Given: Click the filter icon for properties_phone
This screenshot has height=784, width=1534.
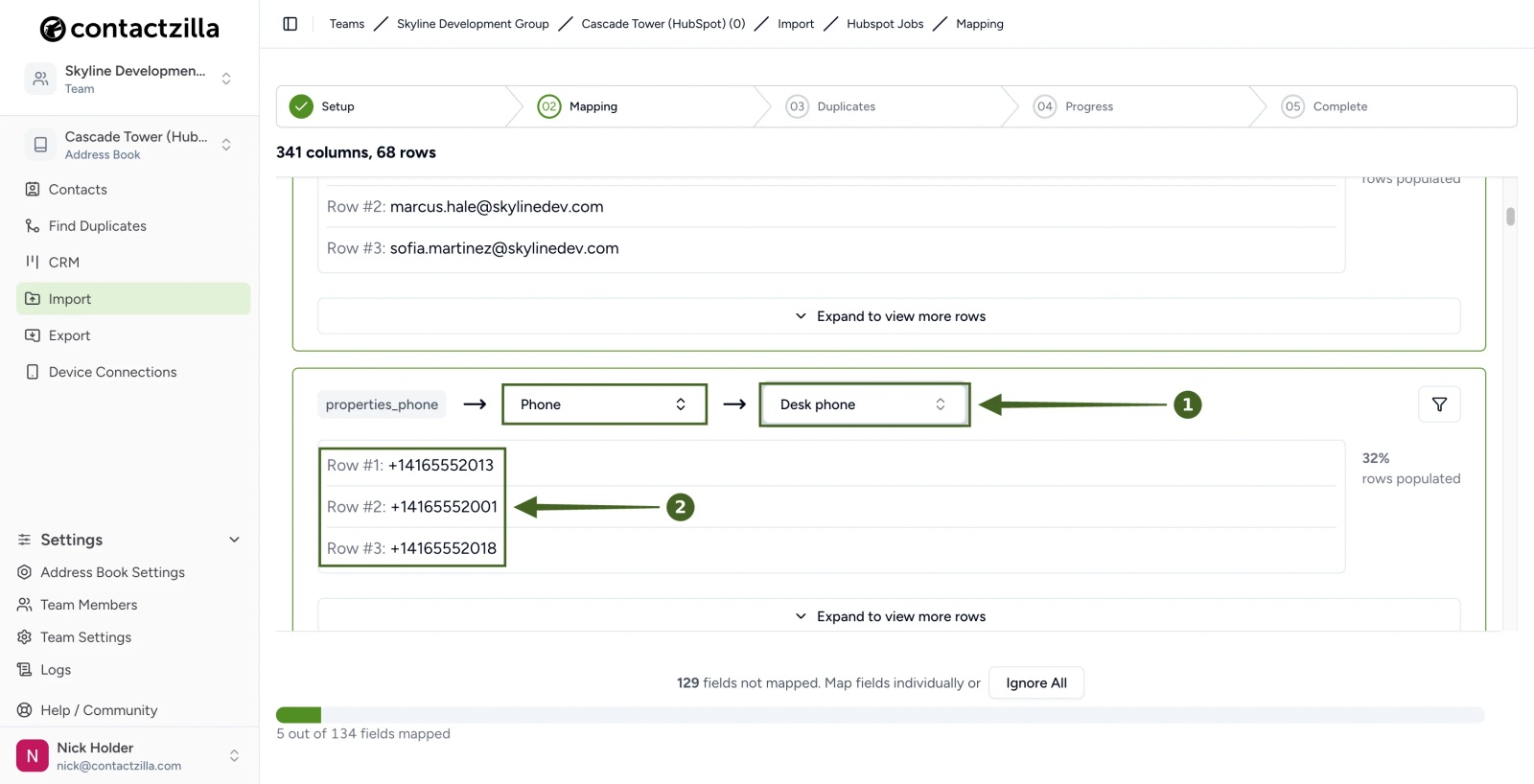Looking at the screenshot, I should [x=1439, y=404].
